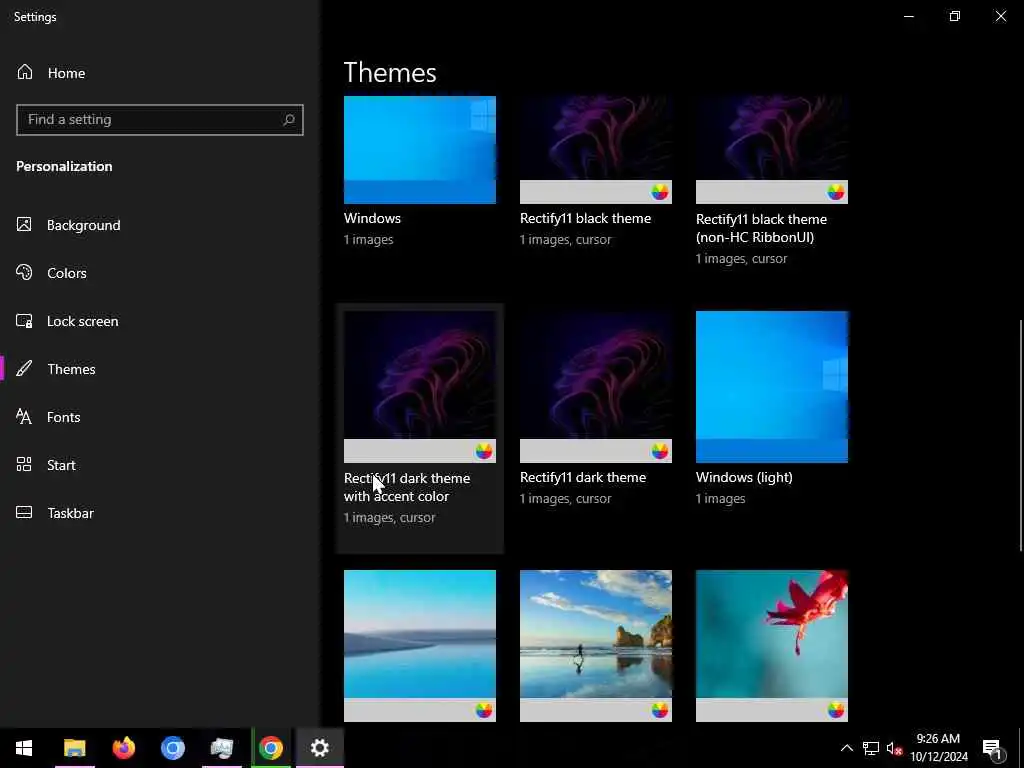Click color wheel on Rectify11 black theme
The image size is (1024, 768).
[660, 192]
